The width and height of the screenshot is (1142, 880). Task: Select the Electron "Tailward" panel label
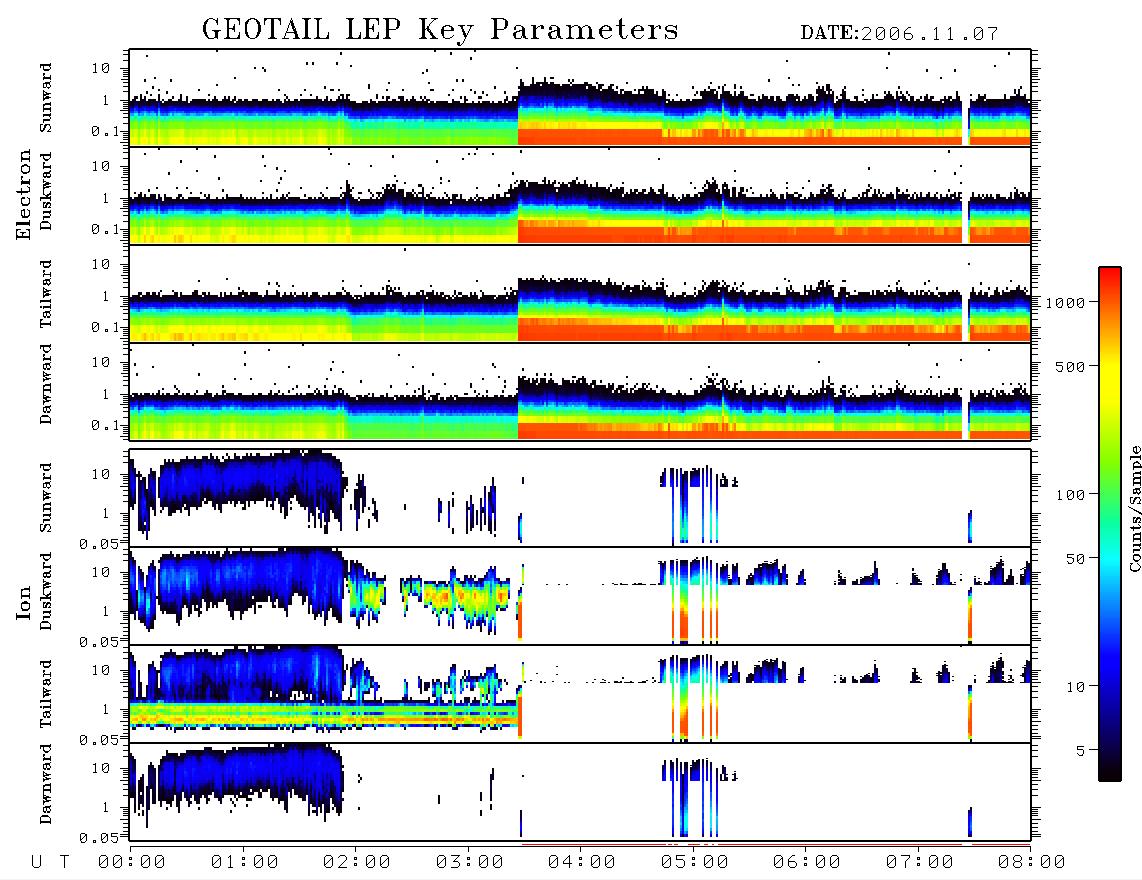click(46, 294)
